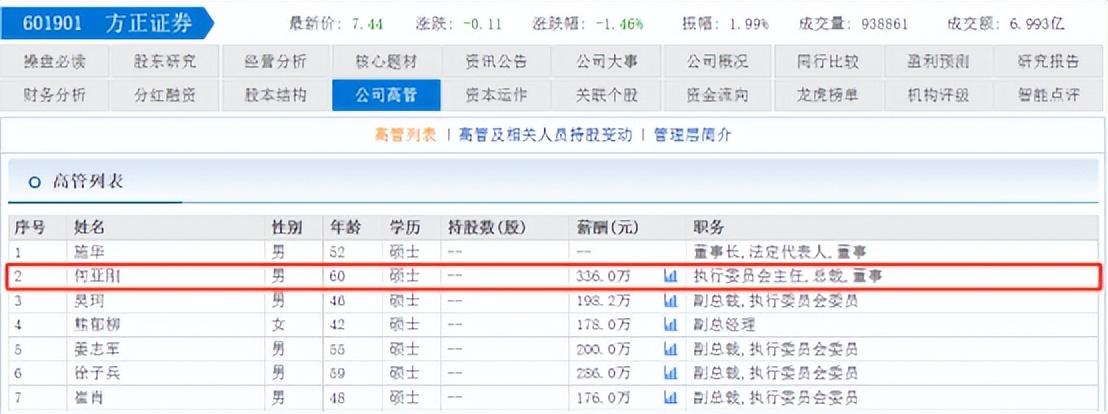View the 盈利预测 tab
This screenshot has width=1108, height=414.
[938, 61]
